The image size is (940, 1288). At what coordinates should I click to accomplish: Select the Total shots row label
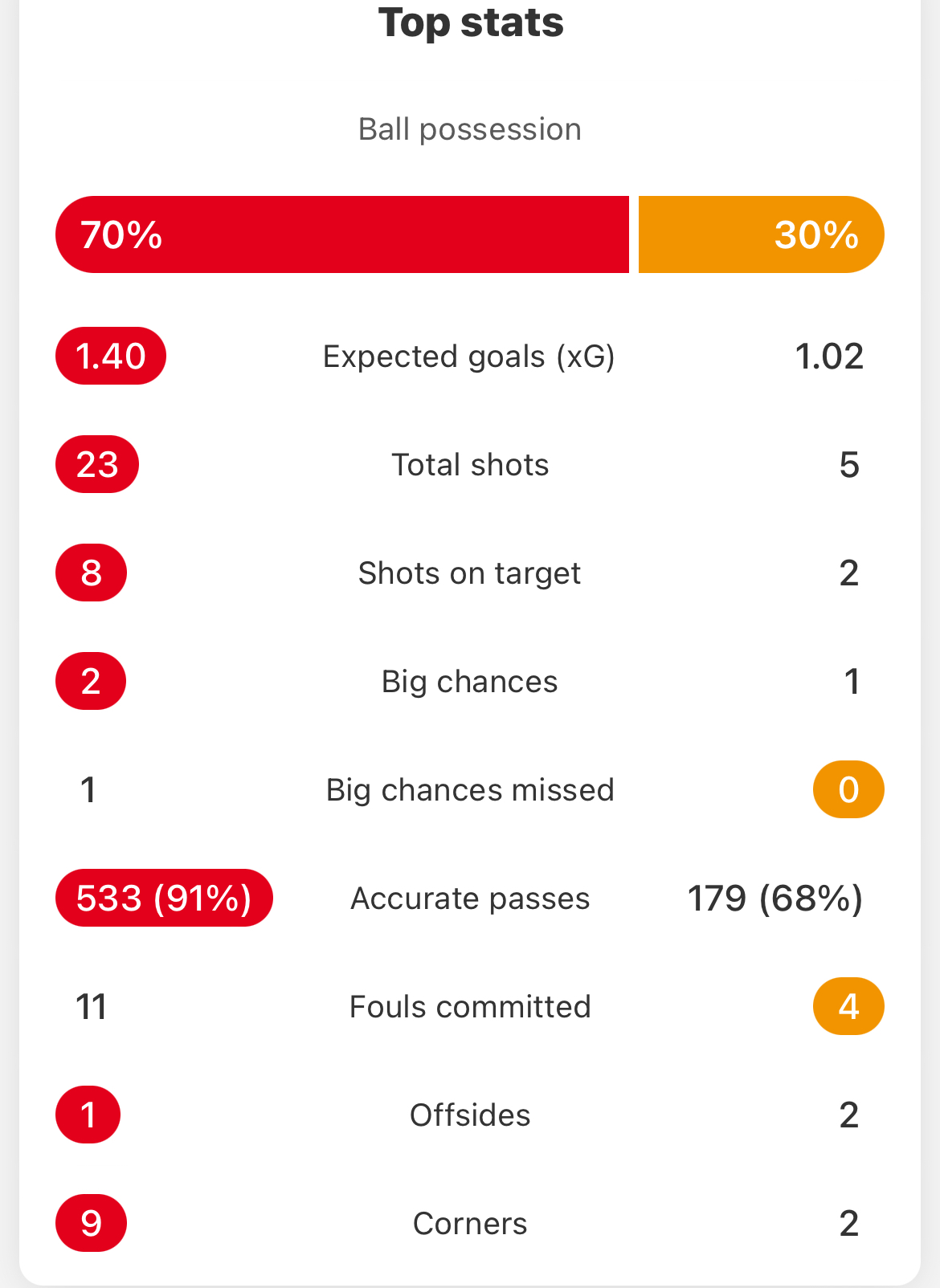tap(470, 465)
